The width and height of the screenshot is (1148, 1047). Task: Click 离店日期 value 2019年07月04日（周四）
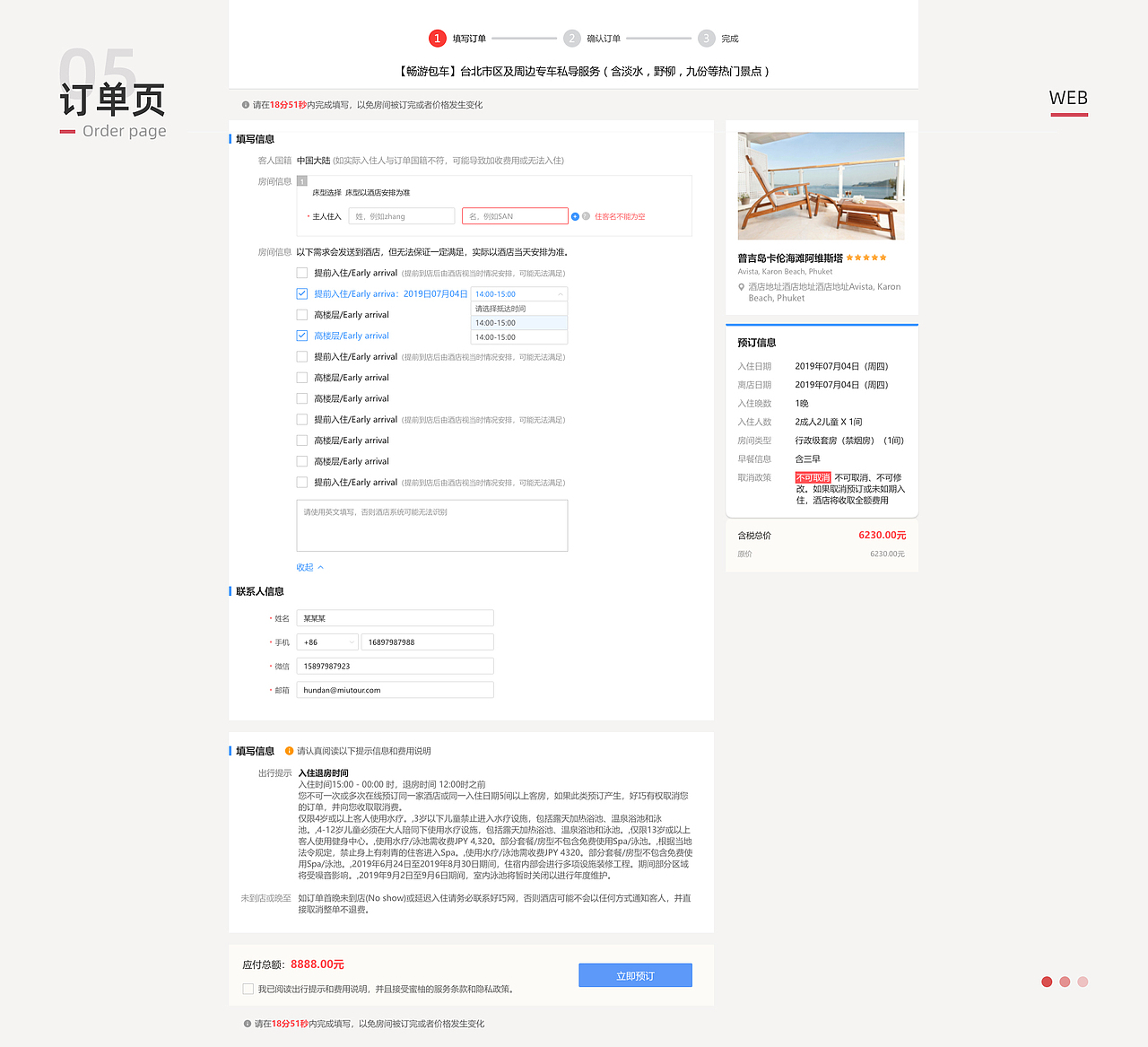(841, 385)
